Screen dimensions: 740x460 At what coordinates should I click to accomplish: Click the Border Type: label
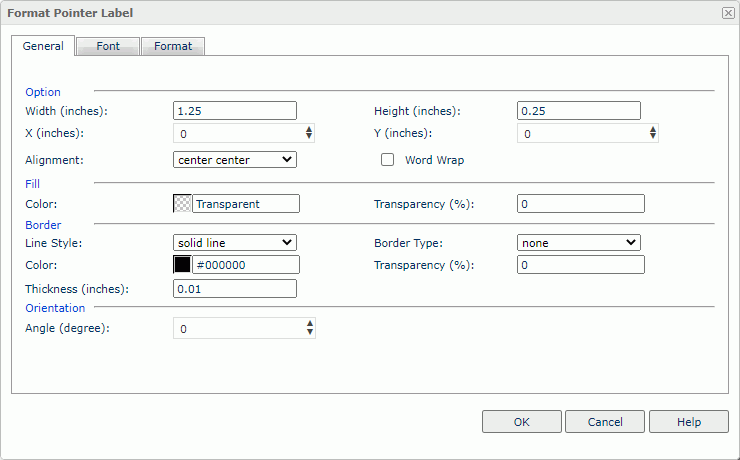(408, 243)
